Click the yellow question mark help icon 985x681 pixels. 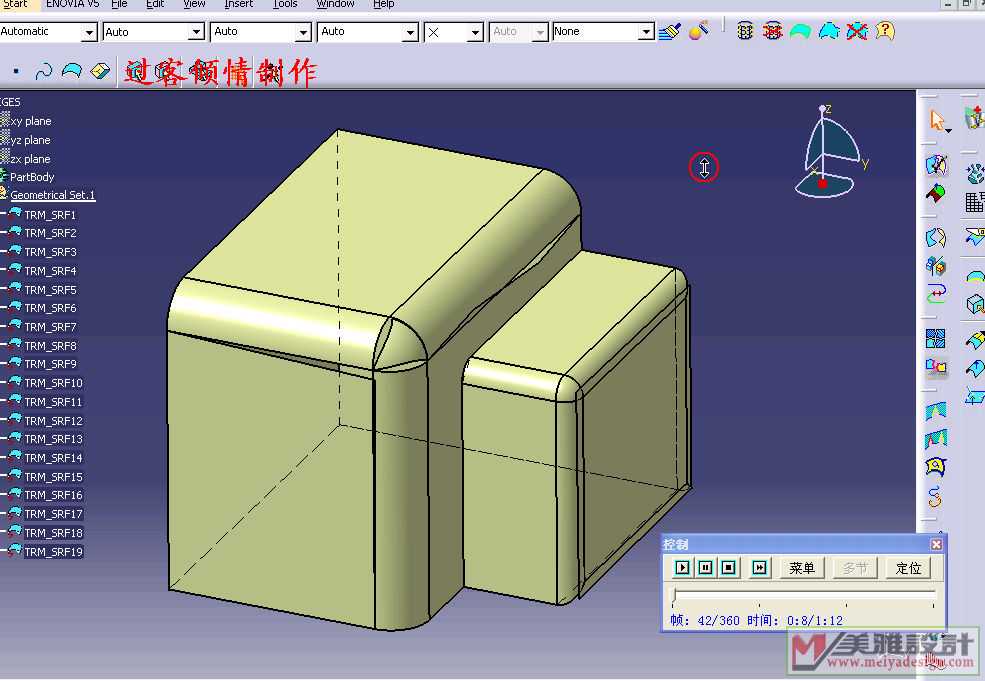point(885,31)
